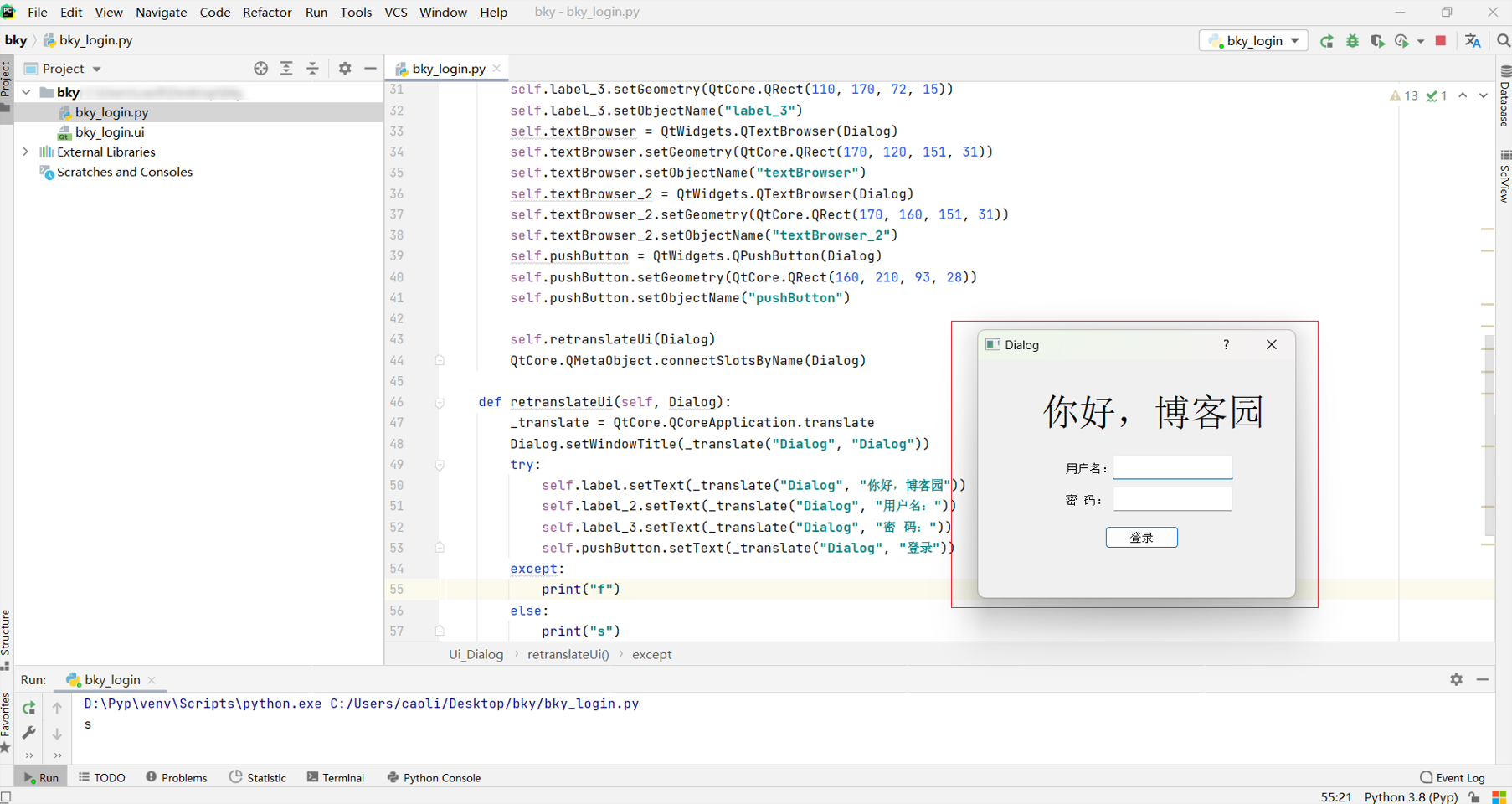
Task: Switch to the Terminal tab
Action: tap(335, 777)
